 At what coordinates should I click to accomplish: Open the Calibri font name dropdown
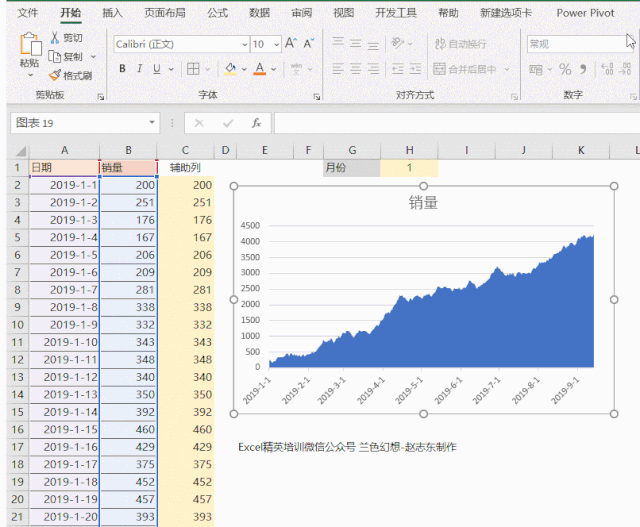click(x=244, y=44)
